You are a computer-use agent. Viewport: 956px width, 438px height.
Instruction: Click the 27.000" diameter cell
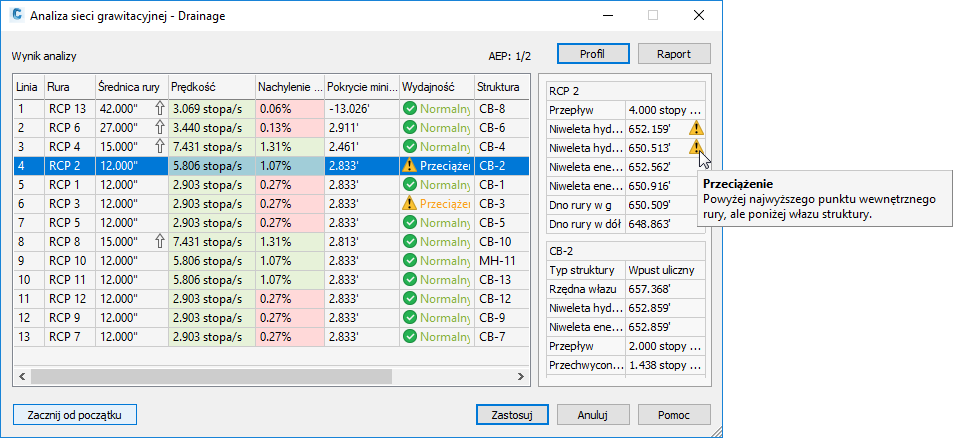point(132,128)
